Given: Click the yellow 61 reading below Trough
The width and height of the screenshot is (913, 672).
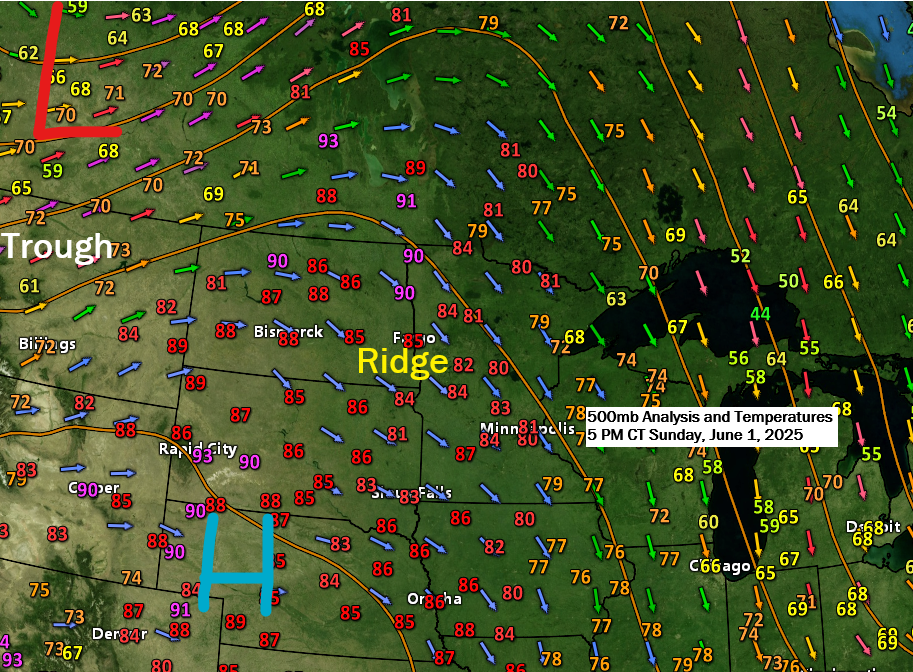Looking at the screenshot, I should [x=29, y=287].
